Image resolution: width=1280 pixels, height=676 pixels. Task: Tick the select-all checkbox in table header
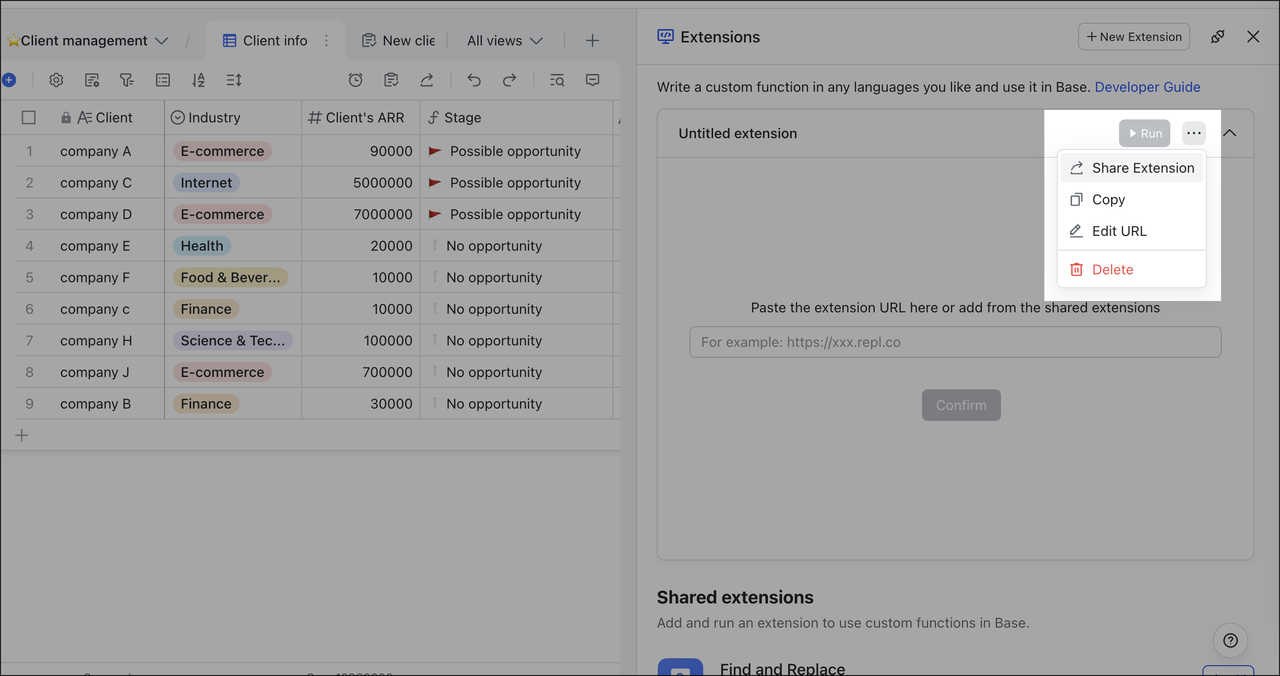pyautogui.click(x=28, y=118)
